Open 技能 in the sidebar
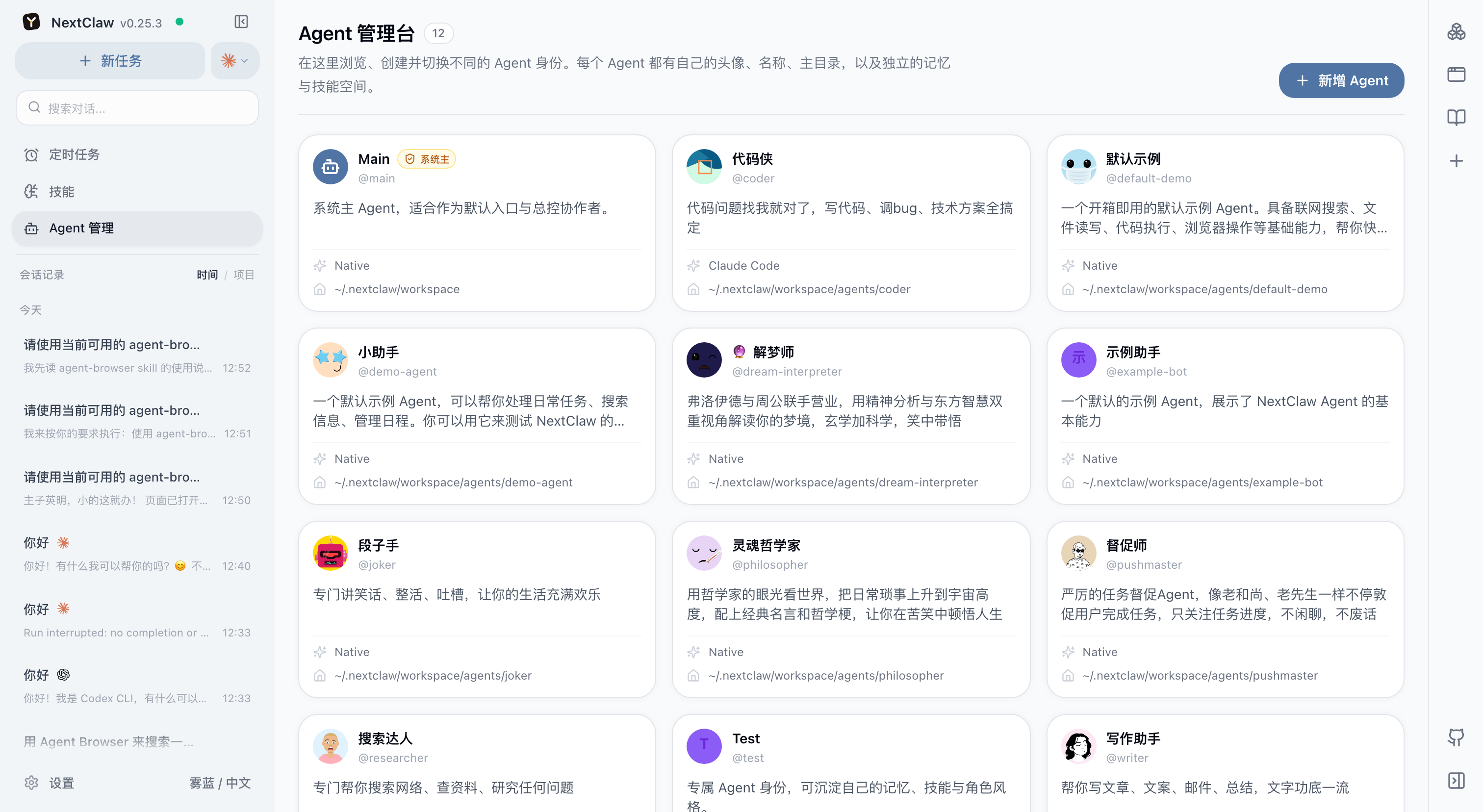Viewport: 1483px width, 812px height. tap(137, 191)
